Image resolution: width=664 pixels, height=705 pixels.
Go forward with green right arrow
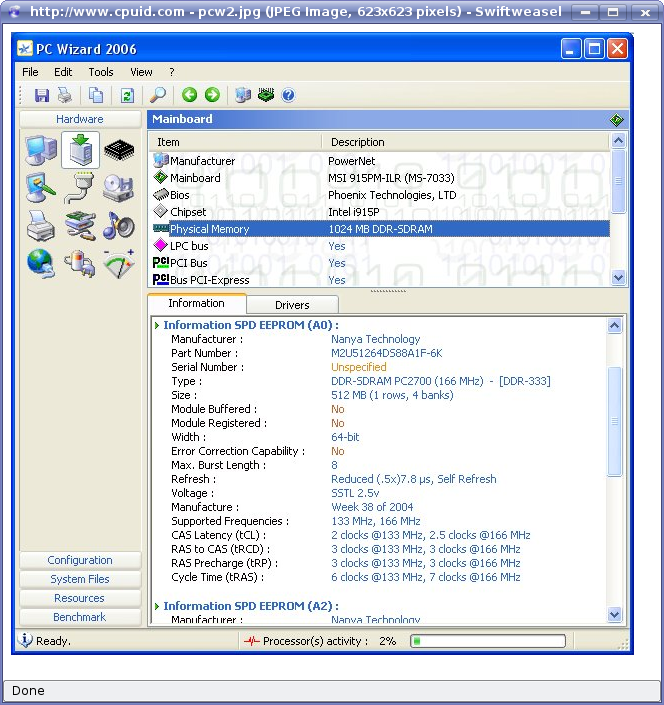point(212,95)
